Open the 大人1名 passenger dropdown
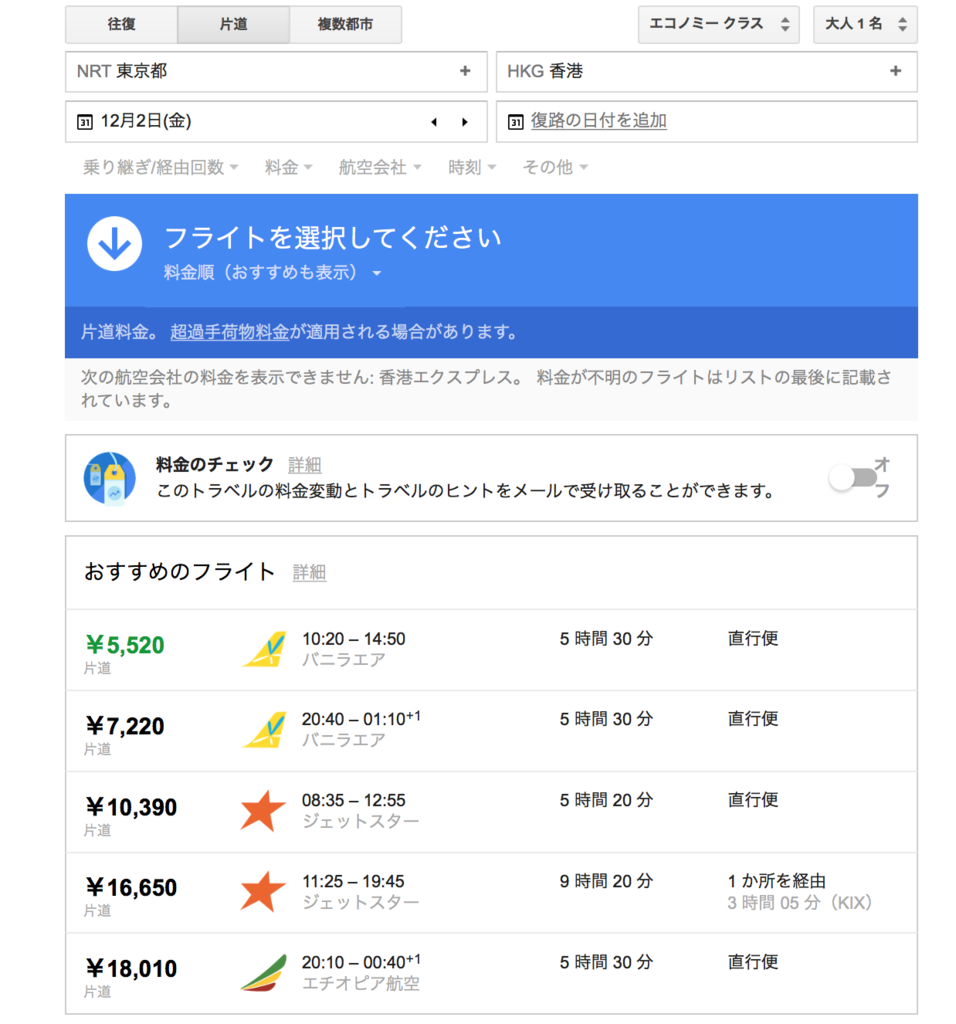 coord(865,24)
